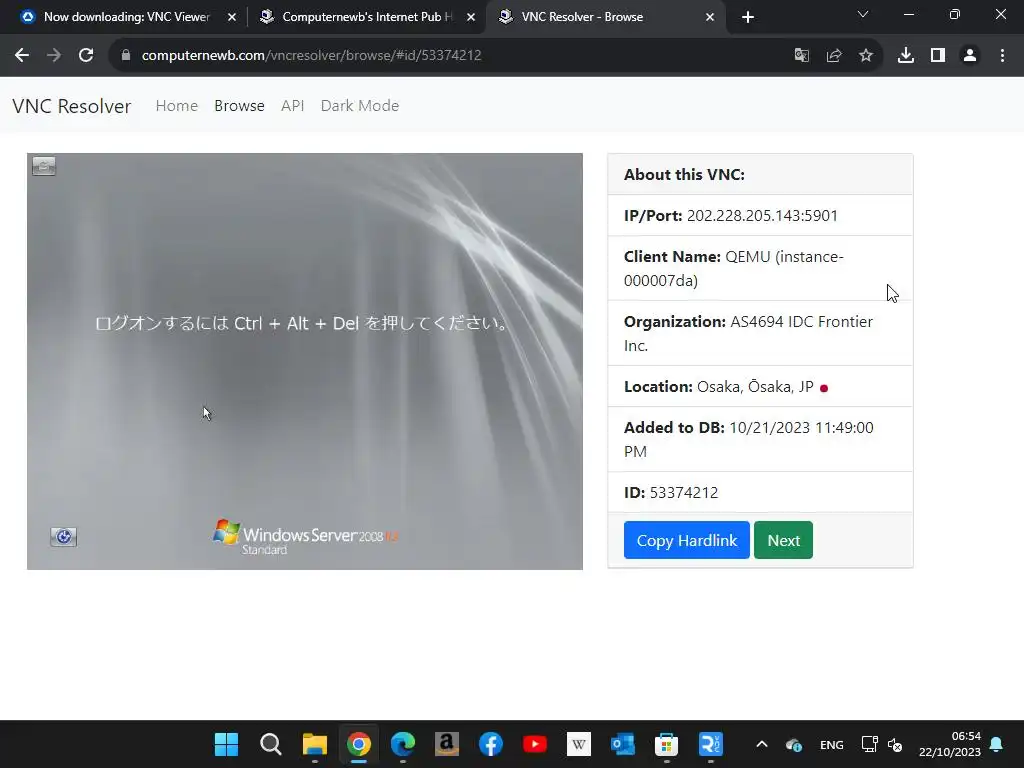Open the Browse nav link
This screenshot has height=768, width=1024.
pos(239,106)
